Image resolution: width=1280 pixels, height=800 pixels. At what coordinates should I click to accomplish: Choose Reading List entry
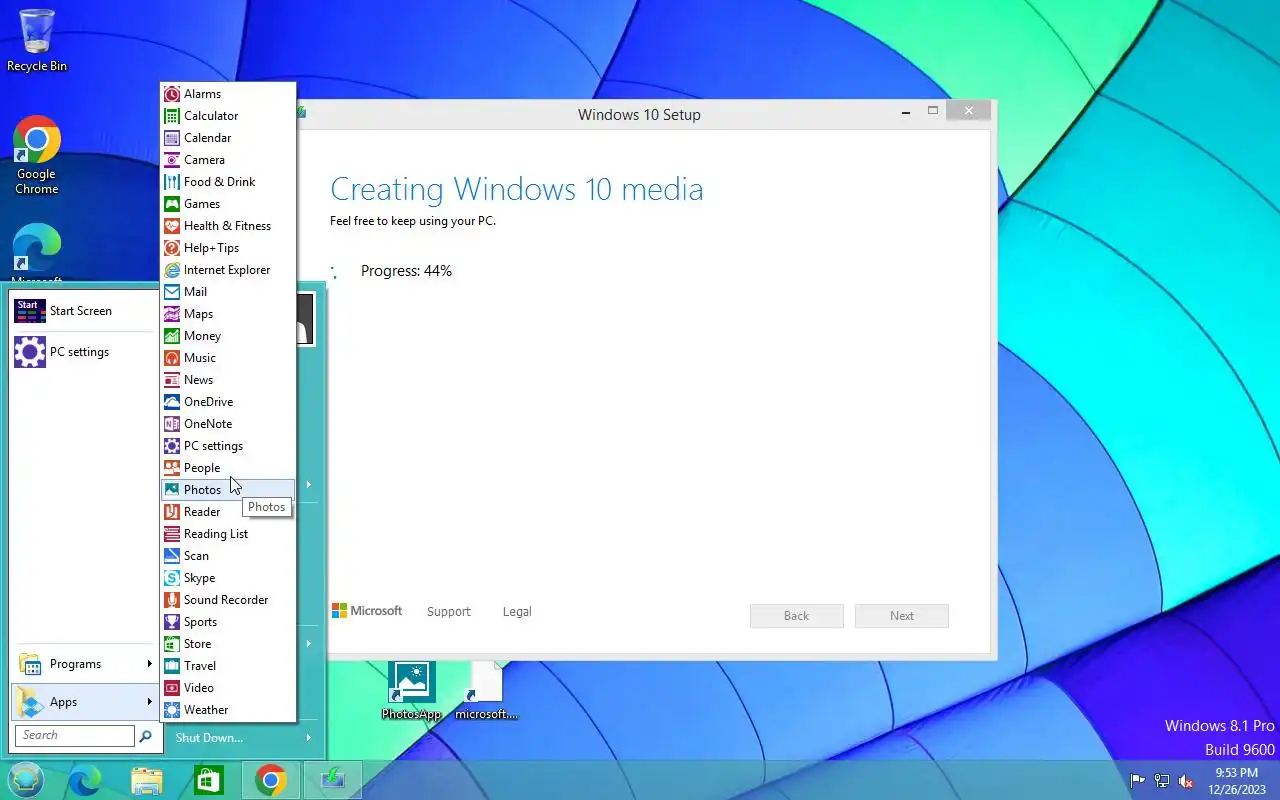pyautogui.click(x=228, y=534)
